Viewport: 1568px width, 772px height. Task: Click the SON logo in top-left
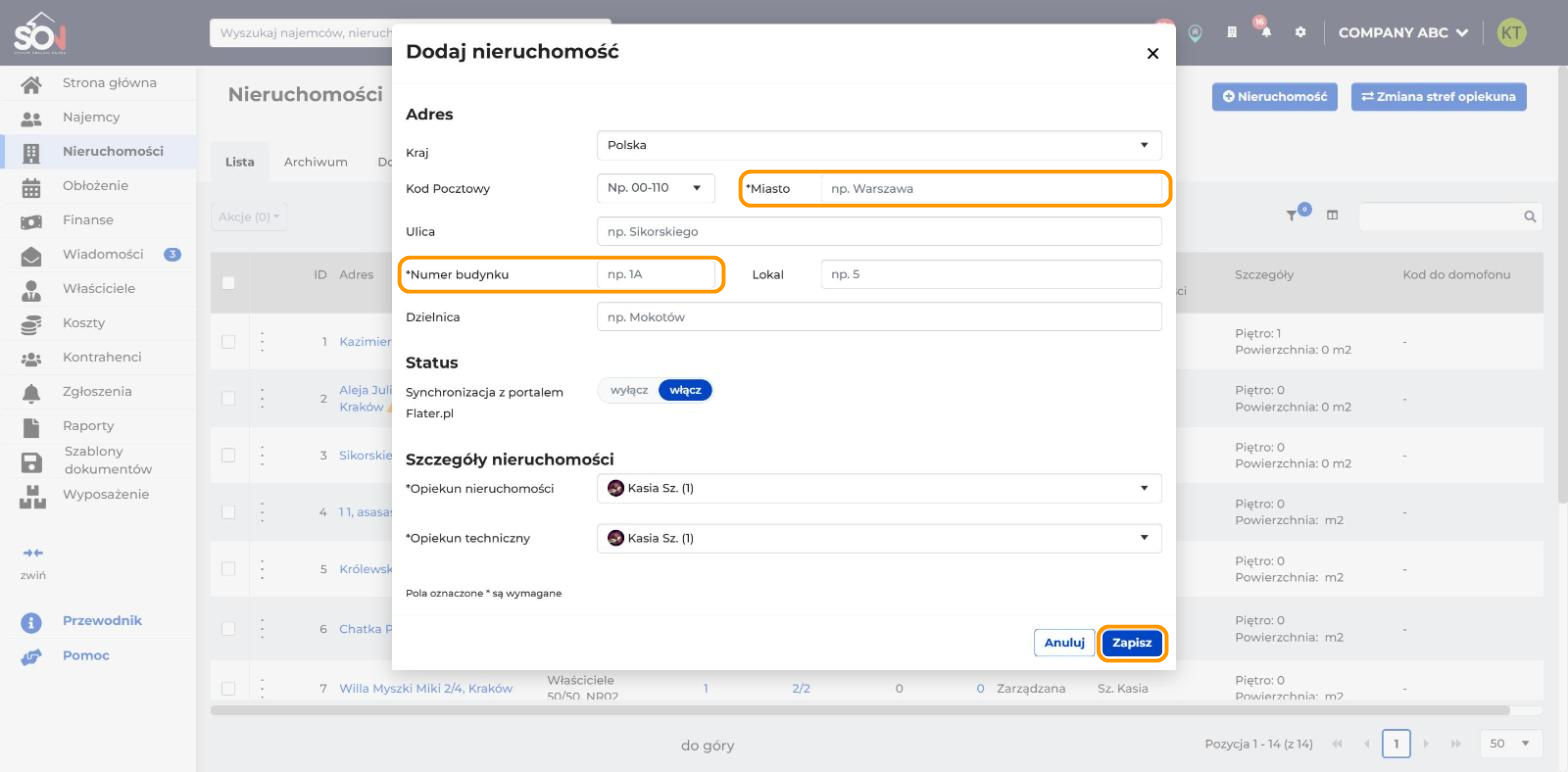pyautogui.click(x=40, y=34)
